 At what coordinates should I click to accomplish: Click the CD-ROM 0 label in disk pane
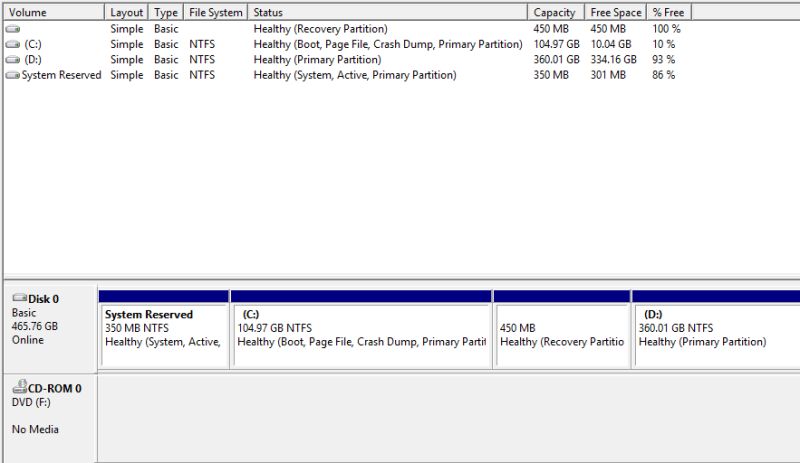tap(54, 388)
